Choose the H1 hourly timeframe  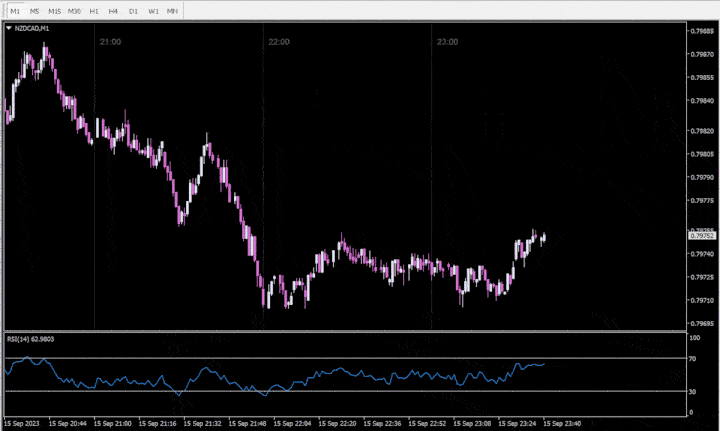94,10
